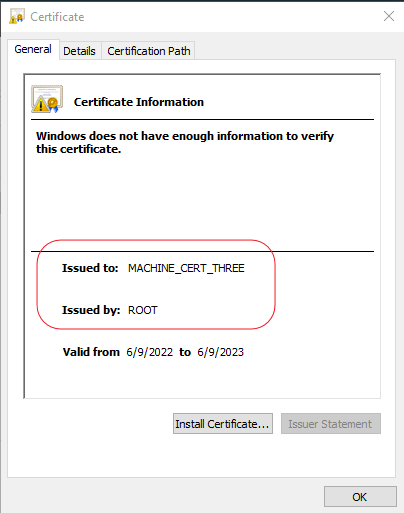Click the 6/9/2023 expiry date
This screenshot has height=513, width=404.
click(x=221, y=352)
